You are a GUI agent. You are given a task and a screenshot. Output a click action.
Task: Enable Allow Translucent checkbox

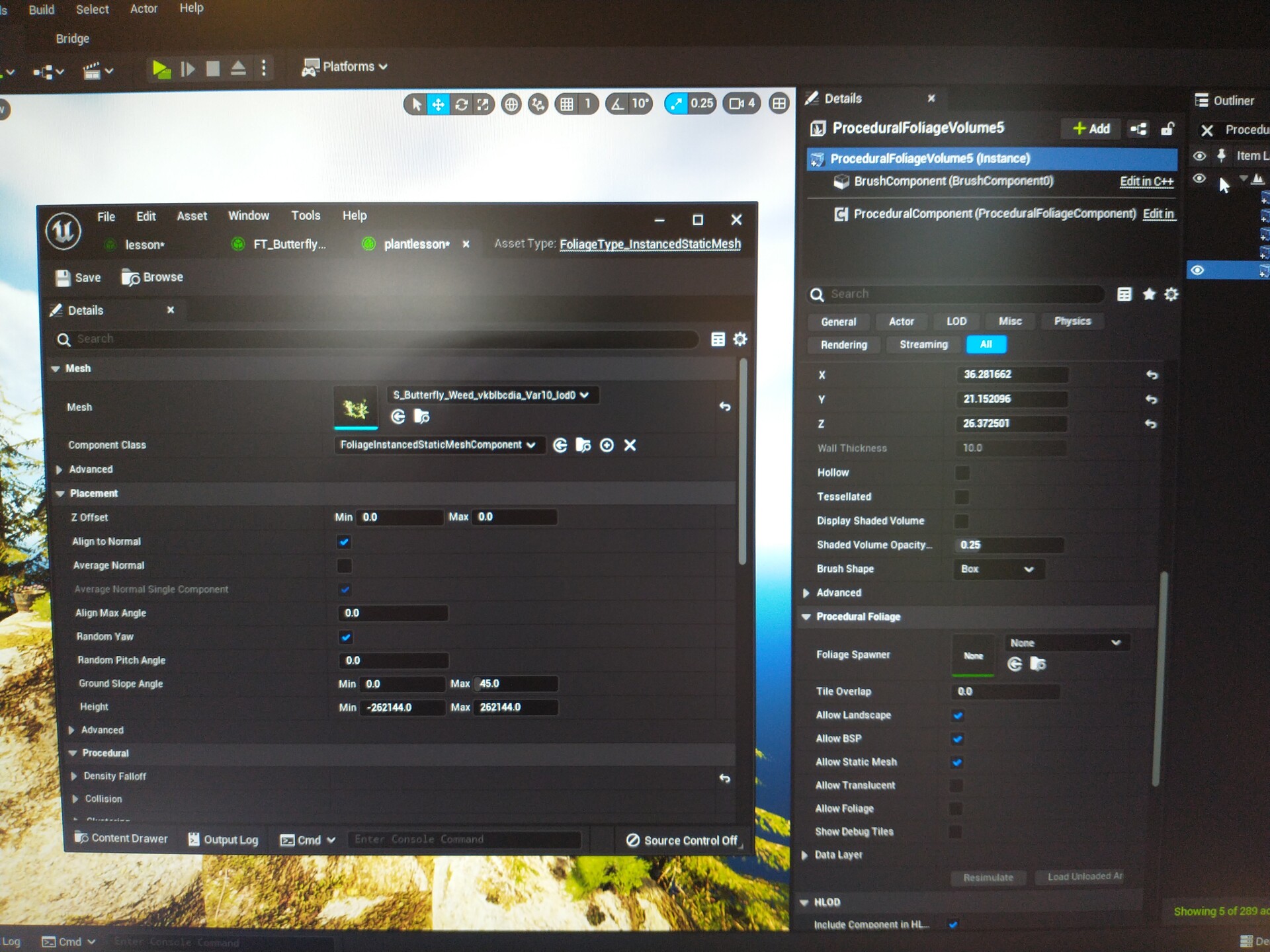[956, 785]
